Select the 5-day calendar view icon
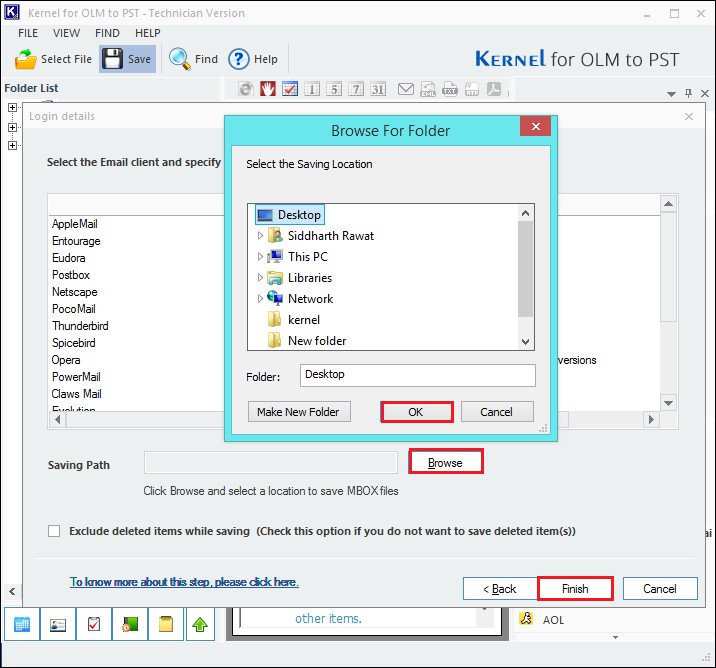 coord(334,89)
